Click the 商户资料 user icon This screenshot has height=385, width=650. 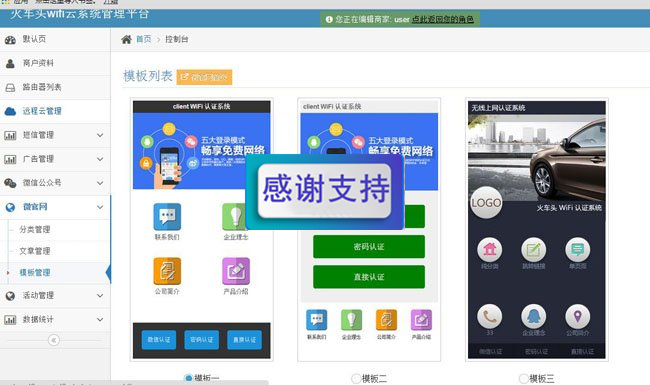[10, 63]
